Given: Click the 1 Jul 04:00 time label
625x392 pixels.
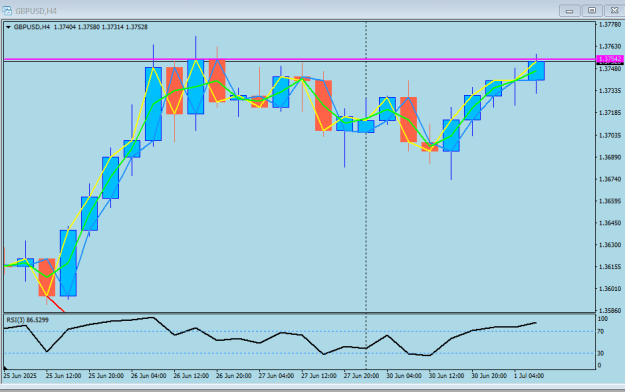Looking at the screenshot, I should tap(529, 376).
